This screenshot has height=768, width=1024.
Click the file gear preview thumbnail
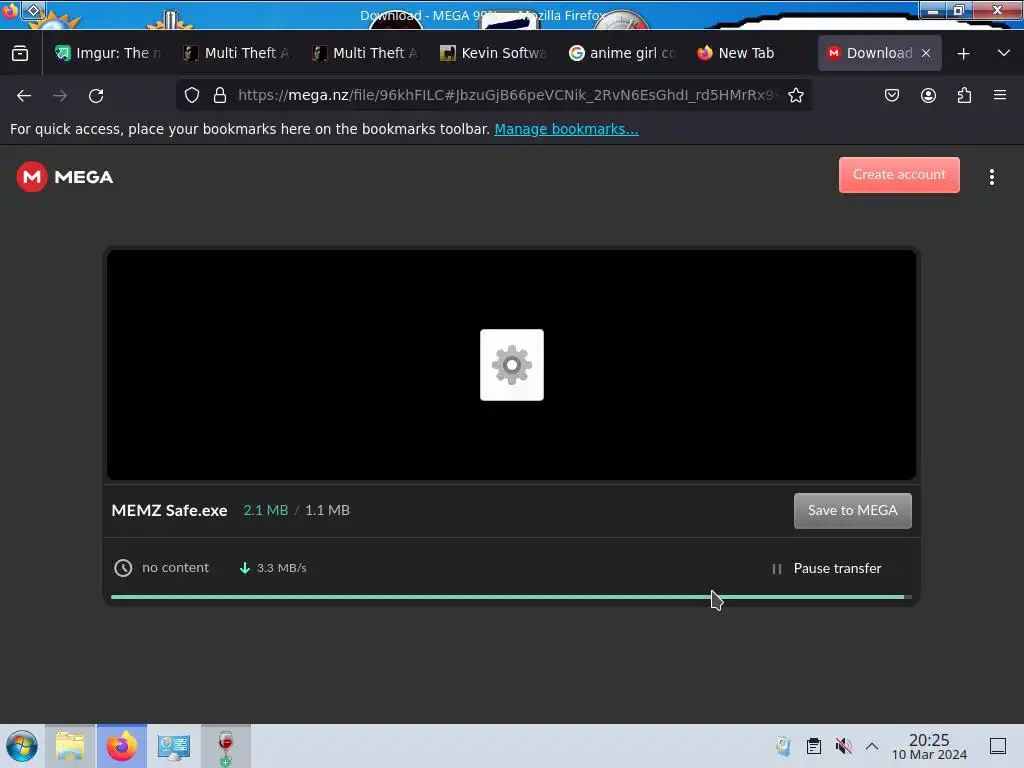511,365
